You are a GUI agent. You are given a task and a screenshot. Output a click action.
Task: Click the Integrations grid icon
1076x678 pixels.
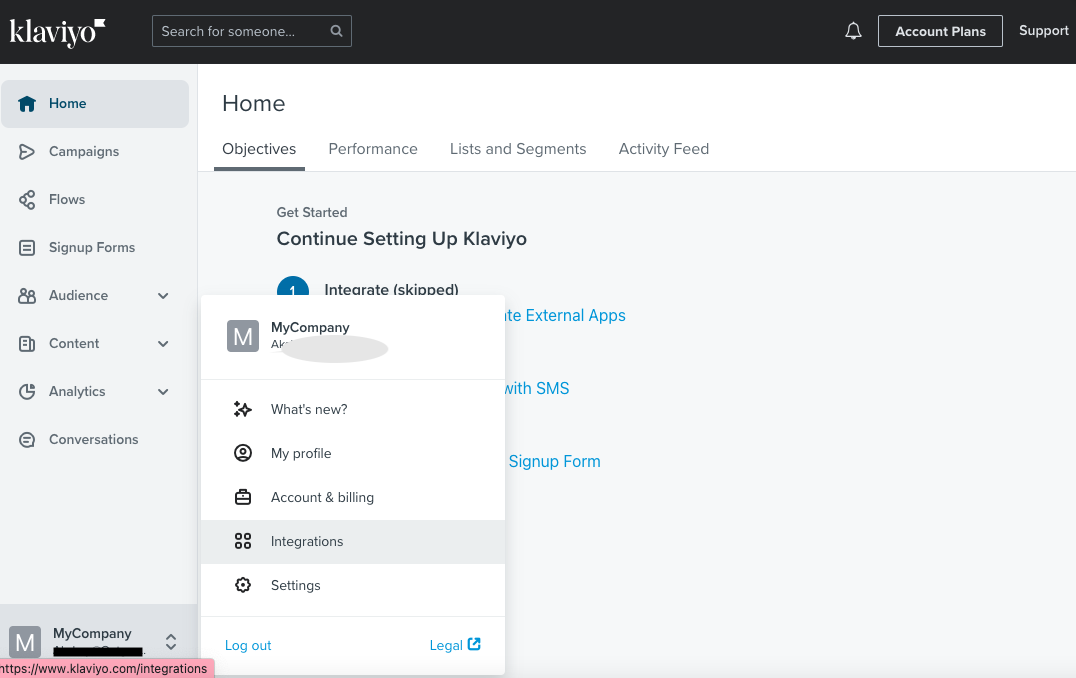click(x=243, y=541)
